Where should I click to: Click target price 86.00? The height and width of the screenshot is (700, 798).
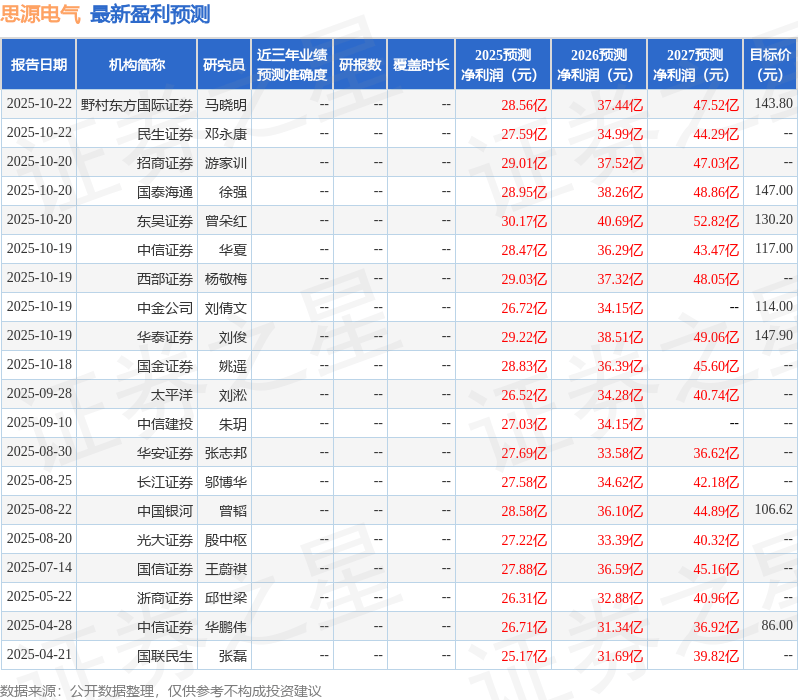pos(777,626)
